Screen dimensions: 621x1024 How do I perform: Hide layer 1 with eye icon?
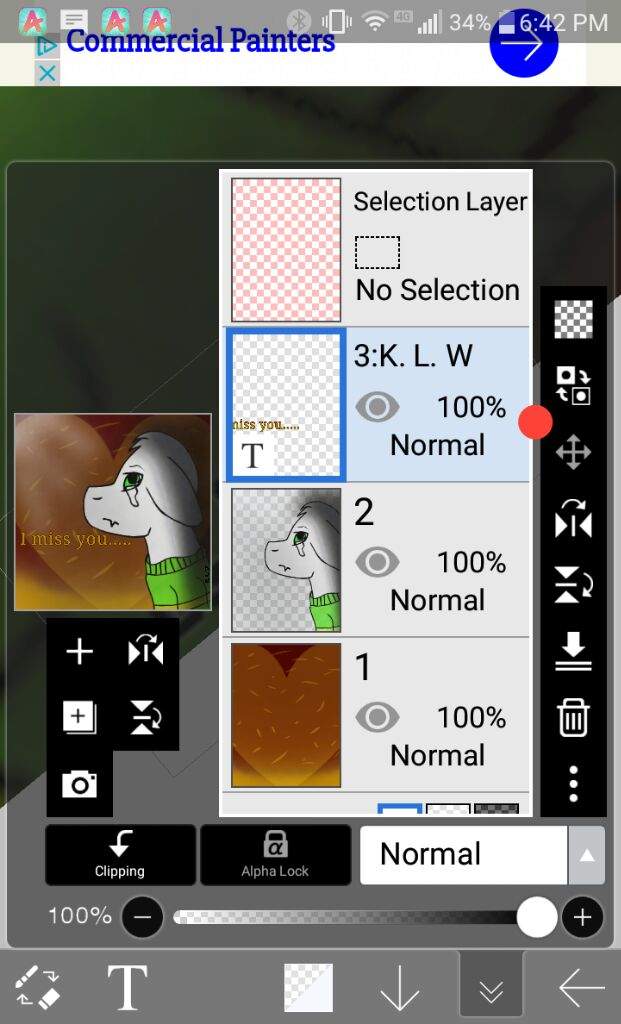tap(377, 717)
